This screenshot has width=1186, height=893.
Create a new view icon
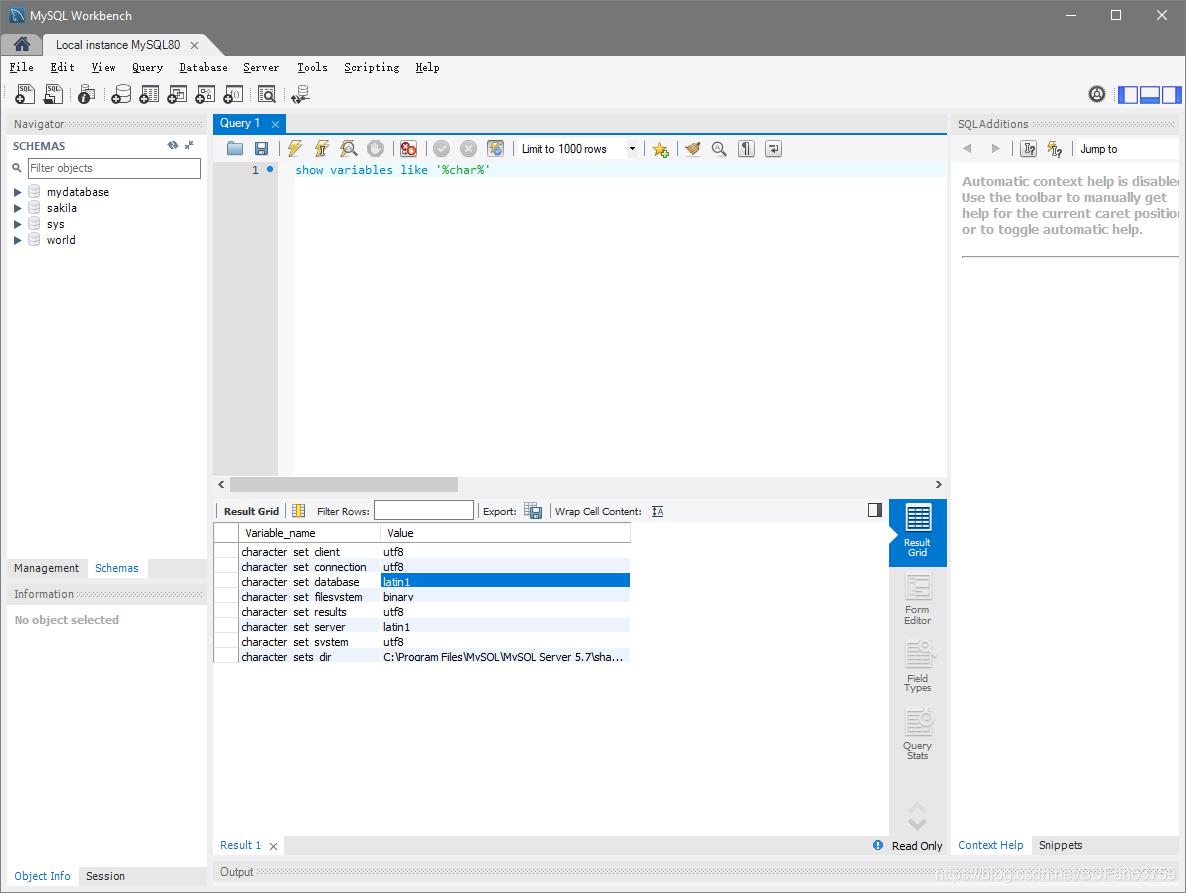point(177,95)
